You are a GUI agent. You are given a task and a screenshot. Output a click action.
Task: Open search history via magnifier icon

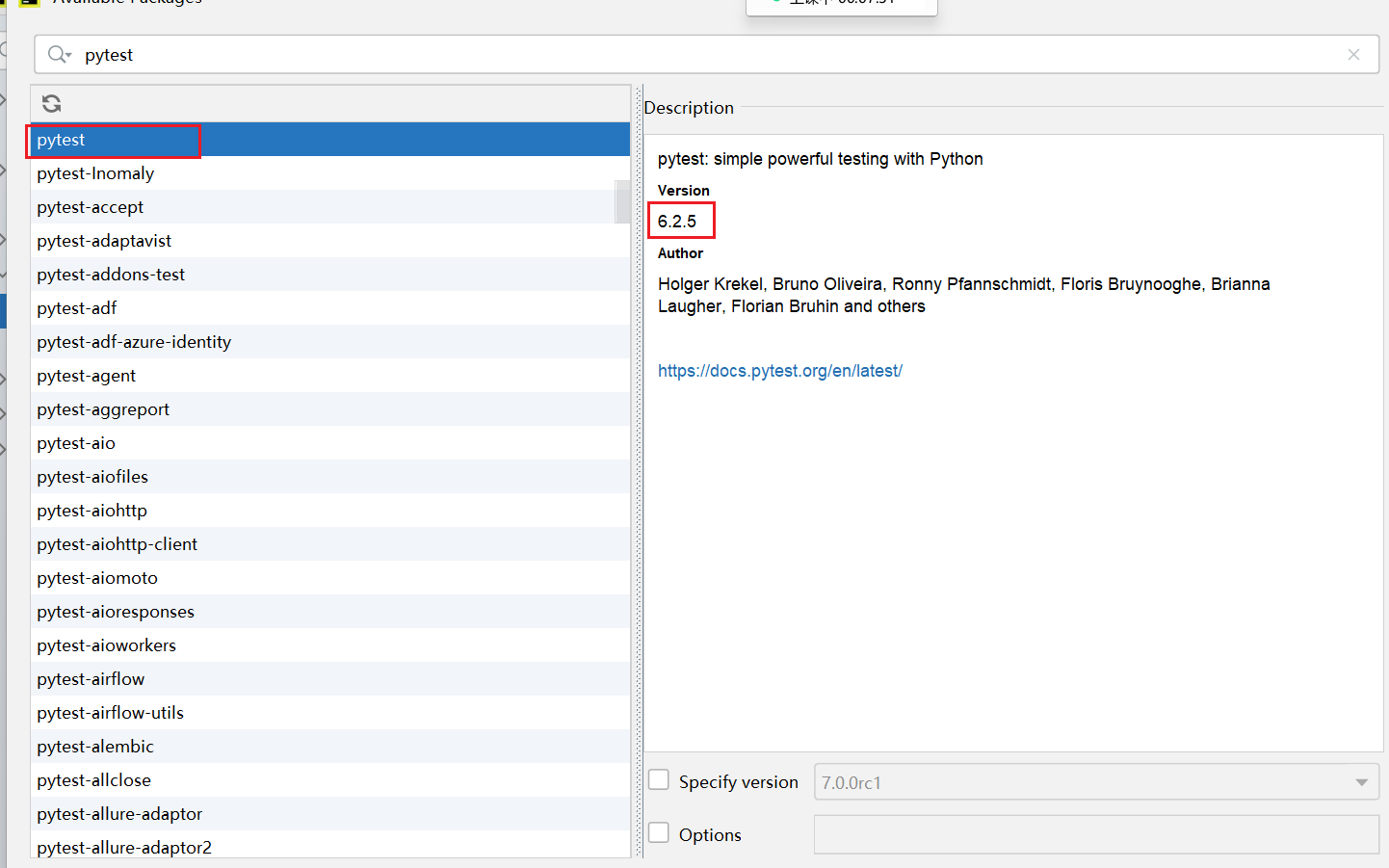(60, 55)
